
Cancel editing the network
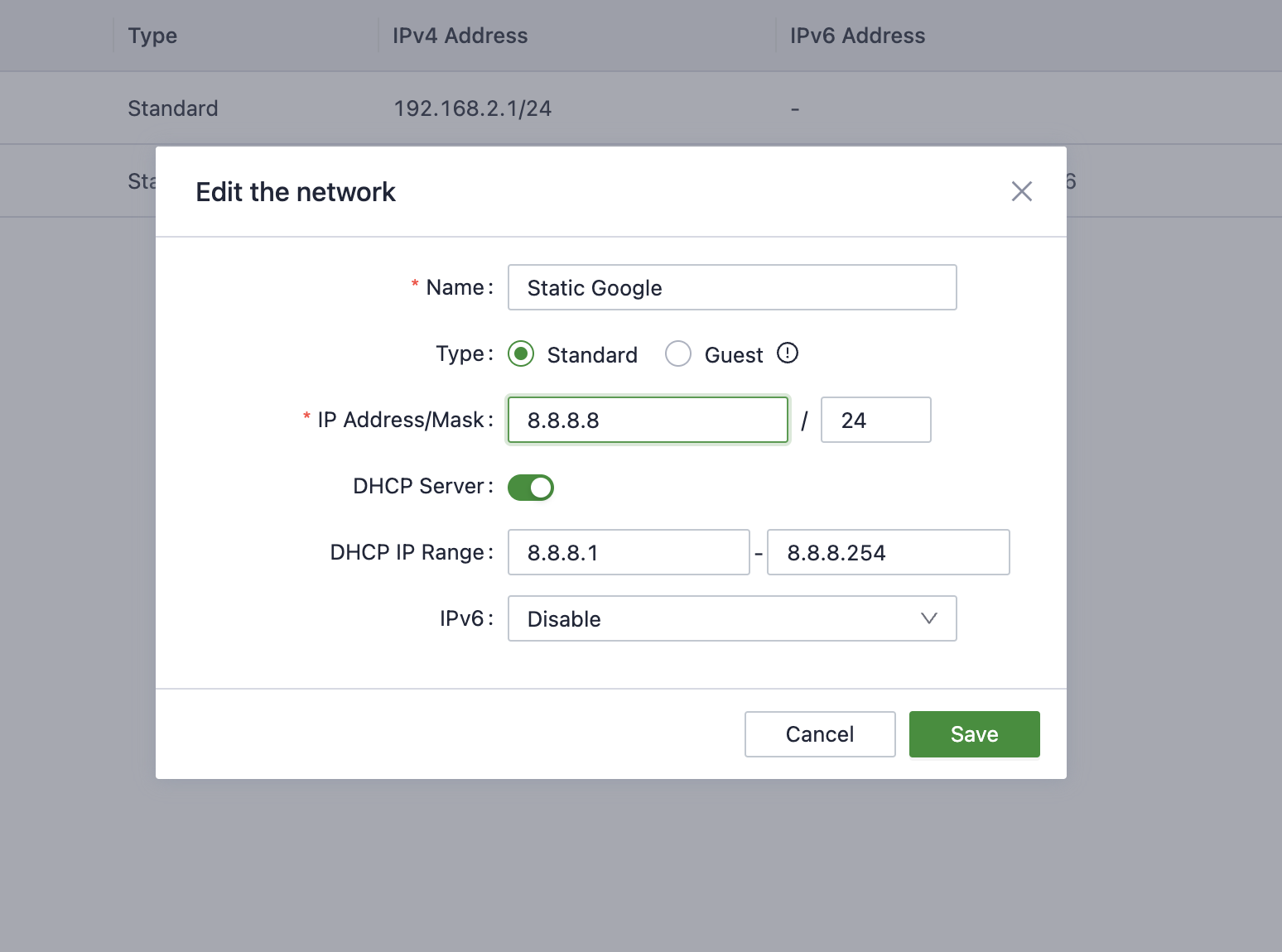(x=819, y=734)
